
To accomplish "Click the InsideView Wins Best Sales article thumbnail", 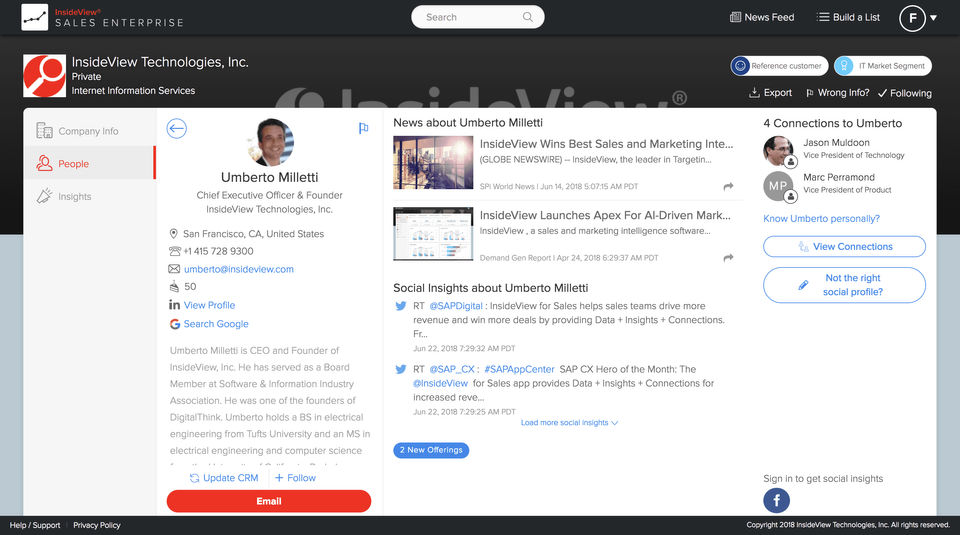I will tap(432, 162).
